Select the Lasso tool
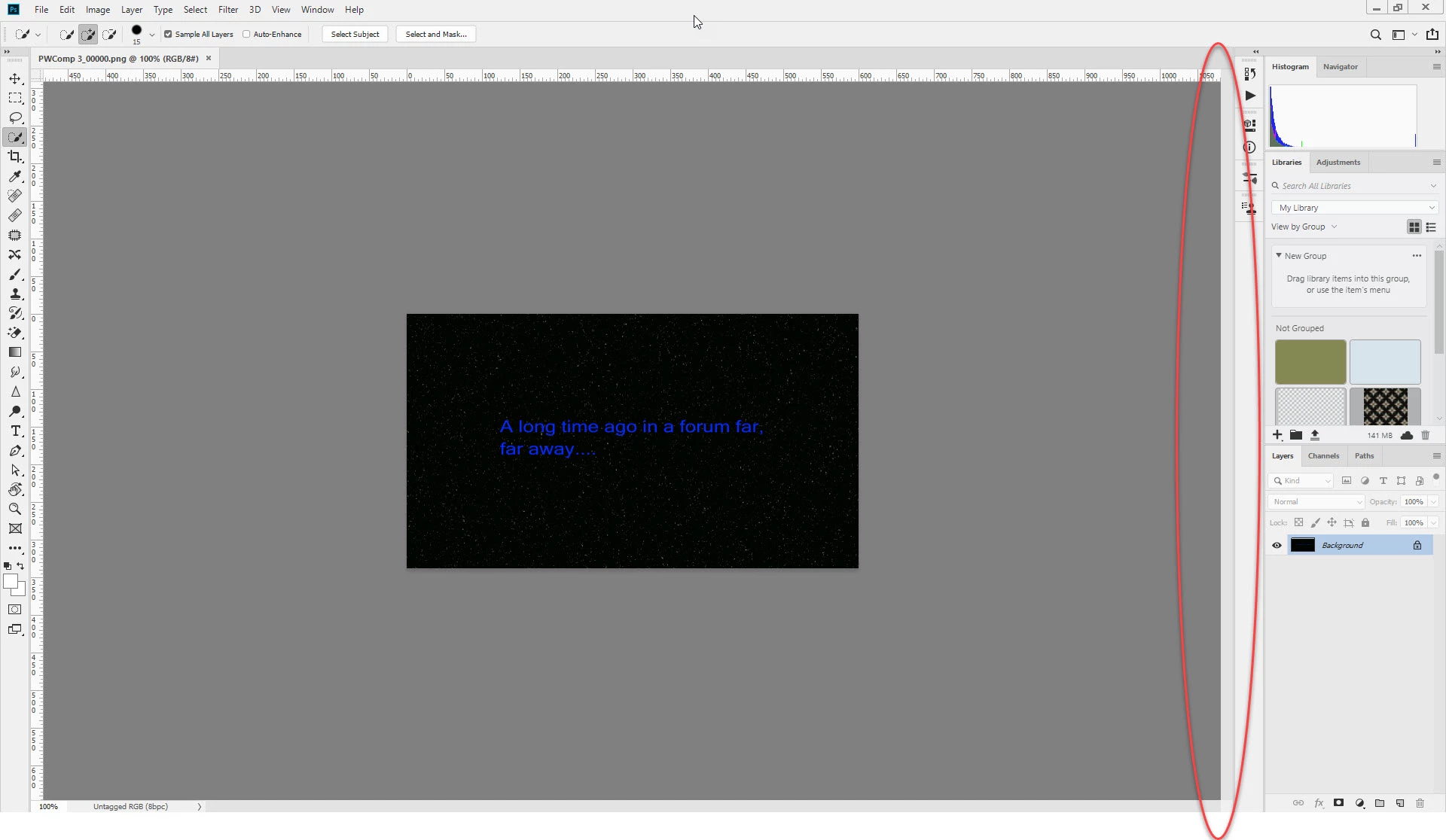 (x=15, y=117)
